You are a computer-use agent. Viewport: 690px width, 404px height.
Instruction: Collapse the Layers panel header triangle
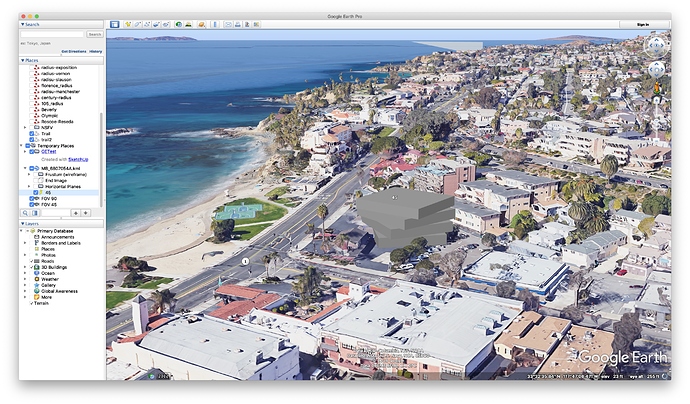tap(22, 224)
